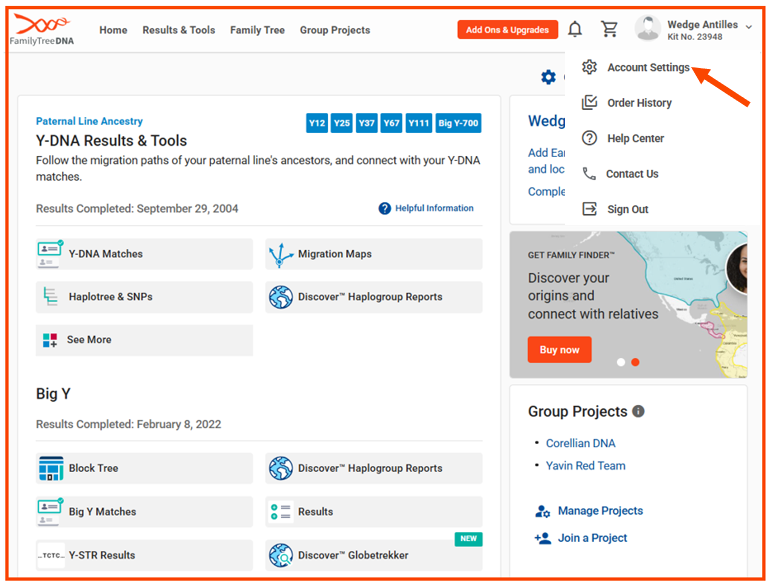
Task: Click globe icon in Big Y Haplogroup Reports
Action: pos(281,468)
